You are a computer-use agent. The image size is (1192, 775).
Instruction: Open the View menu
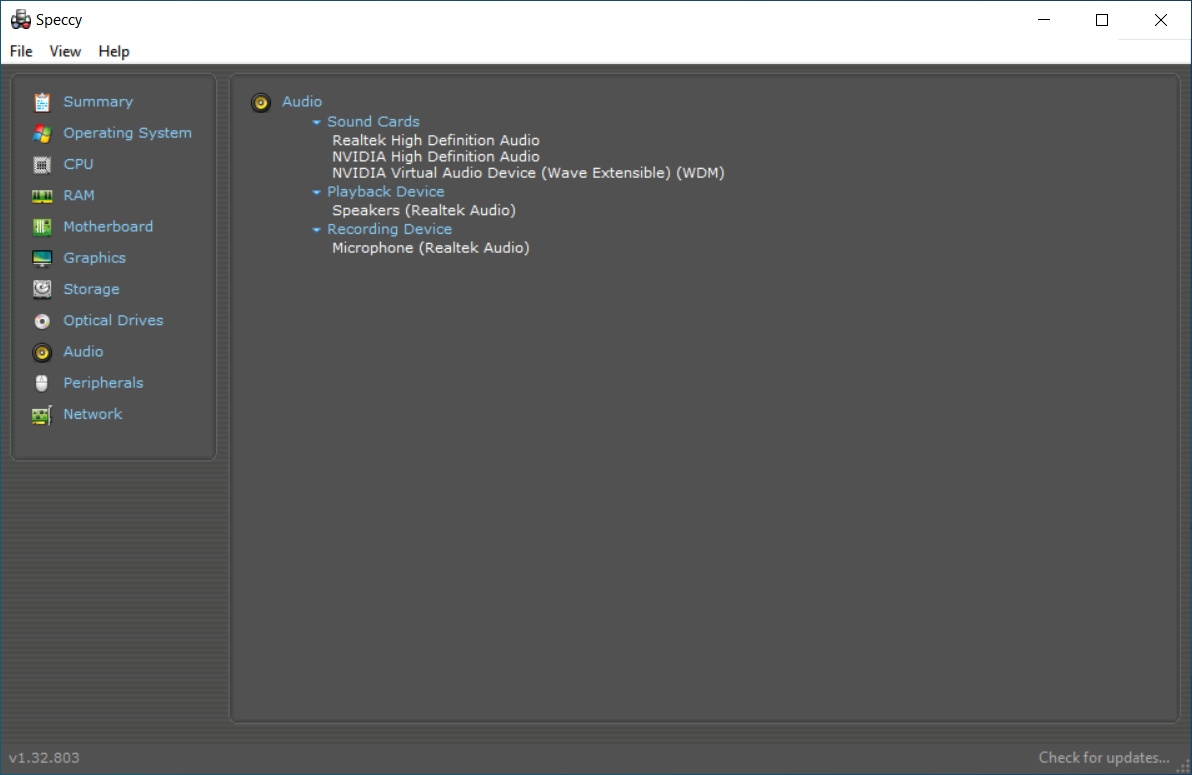point(65,51)
